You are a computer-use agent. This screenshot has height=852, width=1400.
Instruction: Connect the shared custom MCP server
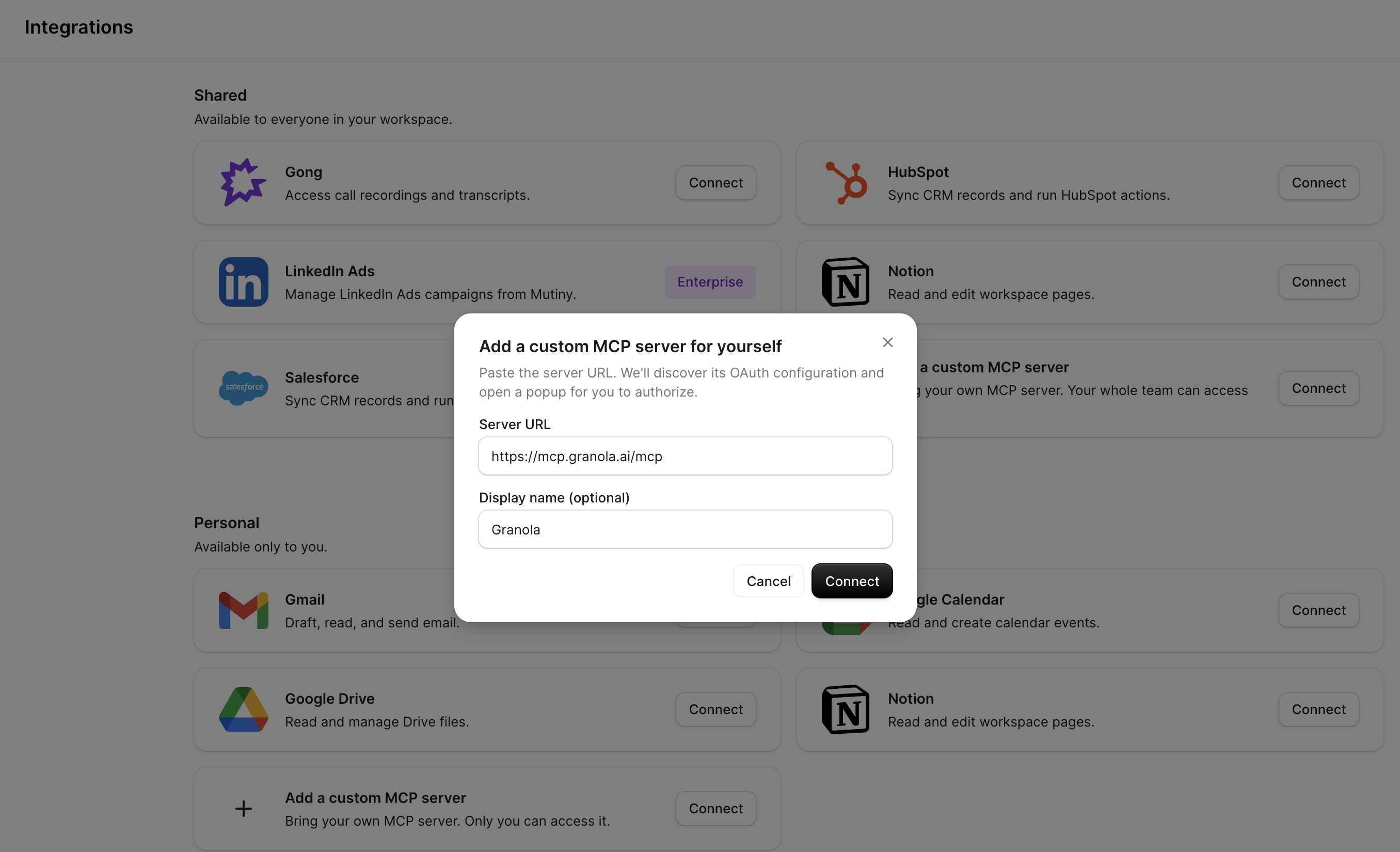coord(1318,388)
